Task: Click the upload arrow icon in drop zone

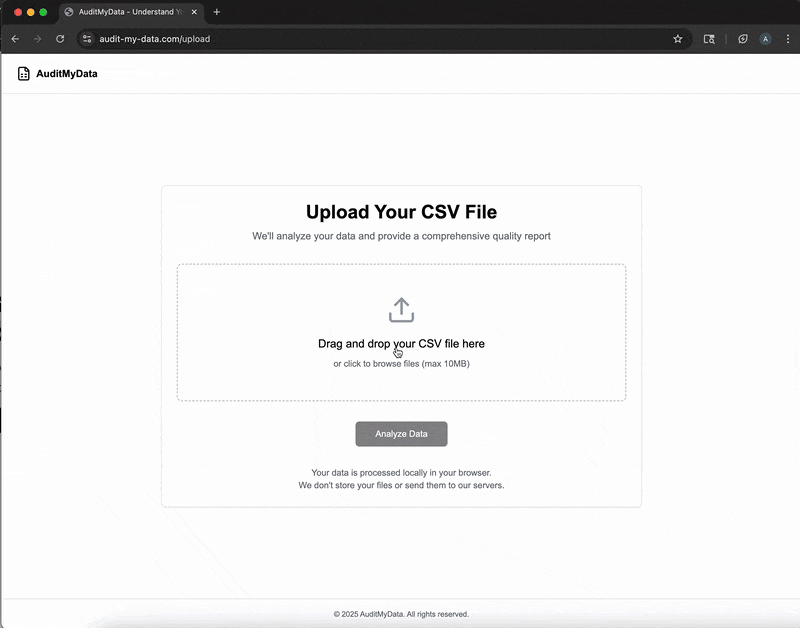Action: [401, 310]
